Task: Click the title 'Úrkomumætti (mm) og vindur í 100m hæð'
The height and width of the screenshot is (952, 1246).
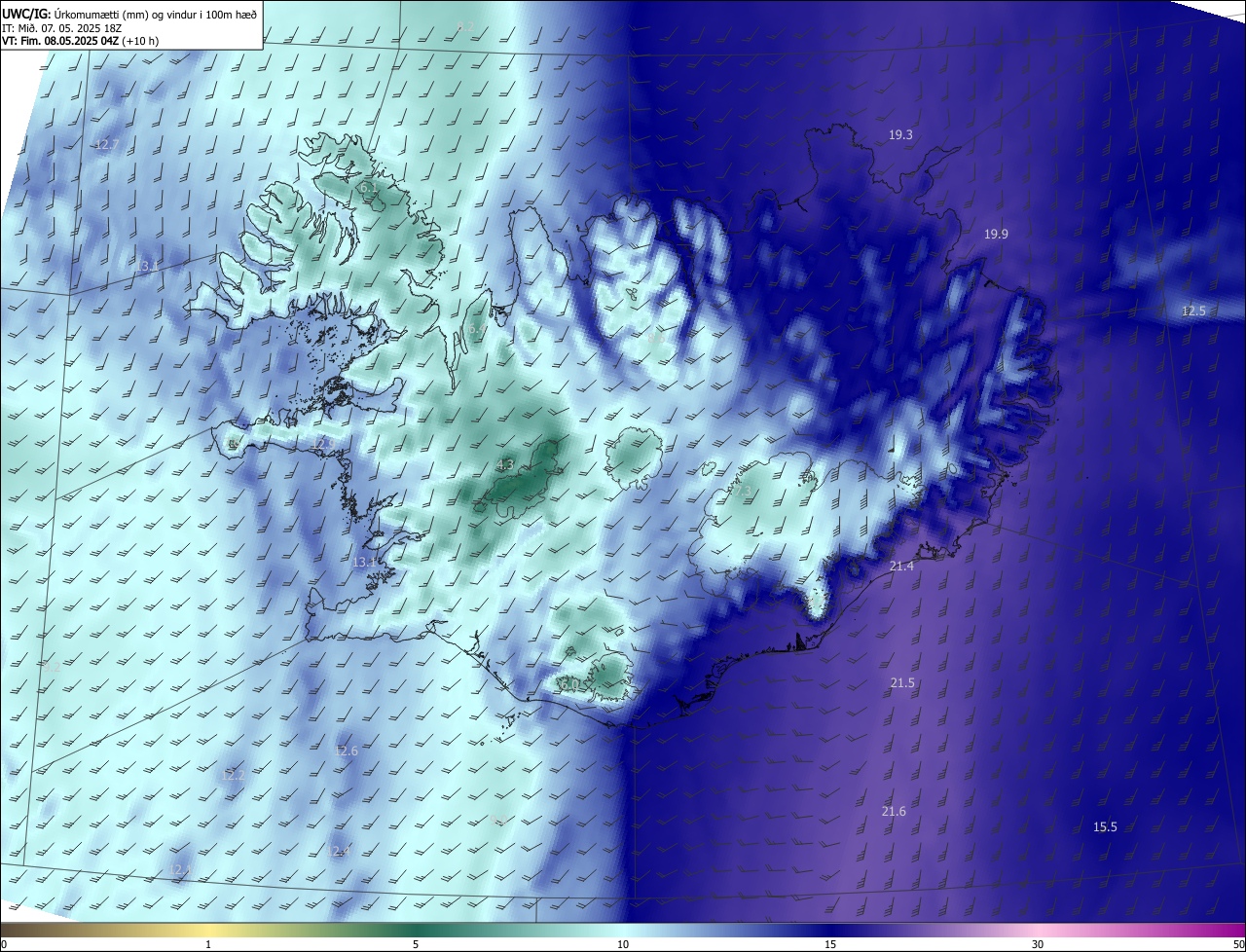Action: tap(157, 13)
